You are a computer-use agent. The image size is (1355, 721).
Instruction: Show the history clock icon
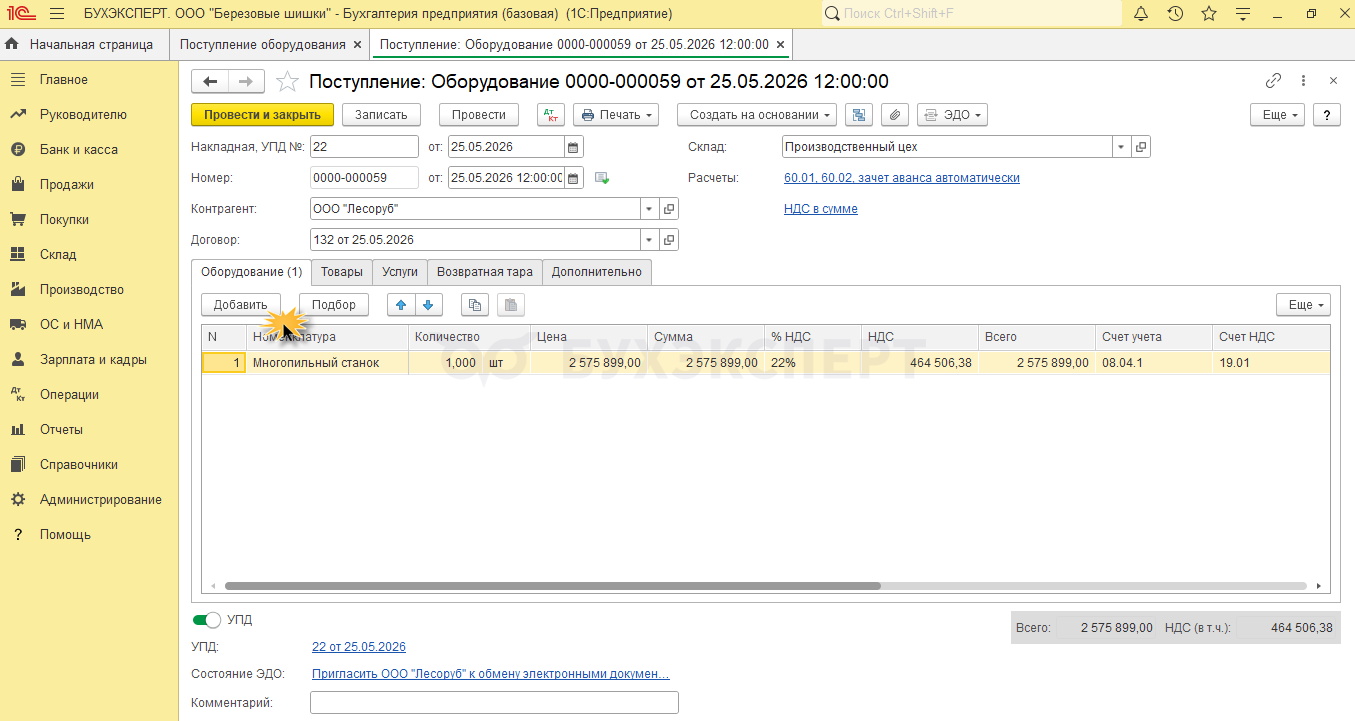tap(1175, 14)
